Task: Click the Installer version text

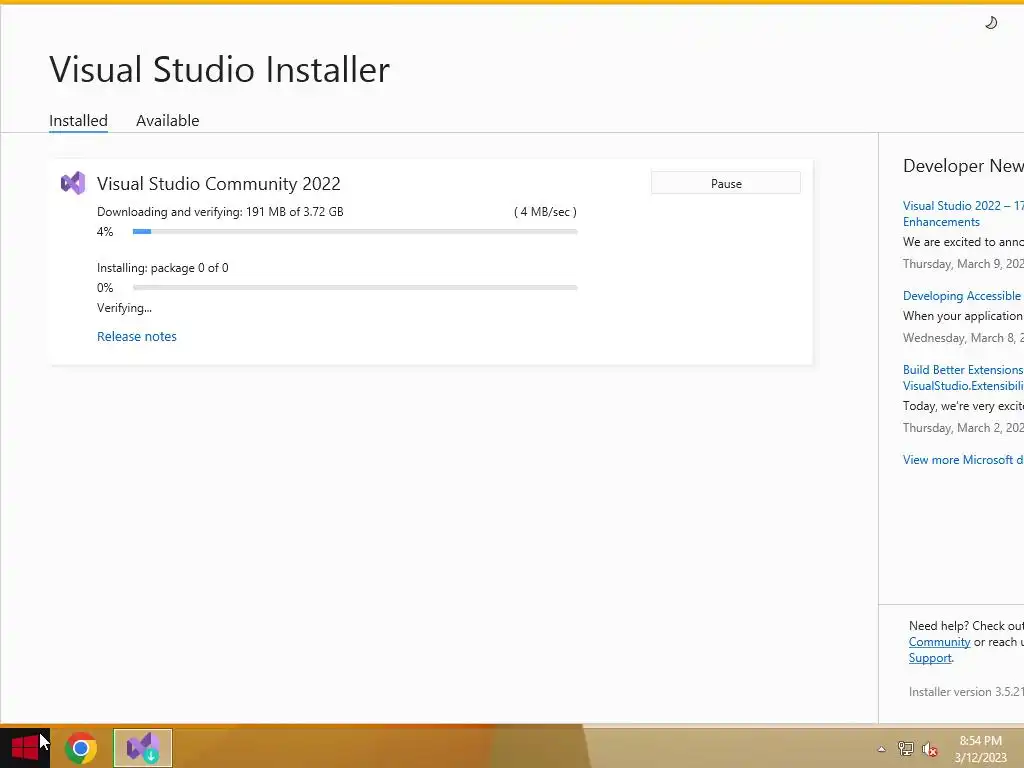Action: [x=966, y=692]
